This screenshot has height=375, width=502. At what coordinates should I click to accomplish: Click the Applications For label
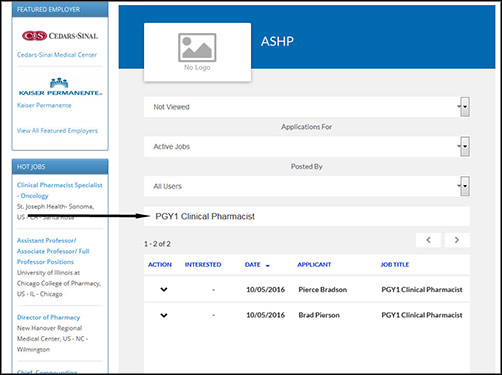point(307,127)
